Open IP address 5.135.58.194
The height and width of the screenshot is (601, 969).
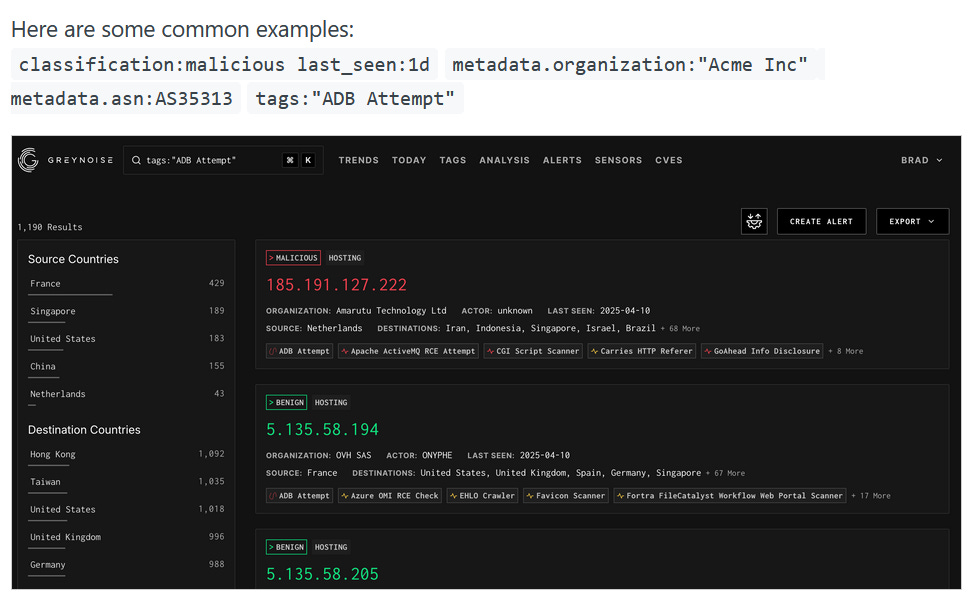click(322, 429)
